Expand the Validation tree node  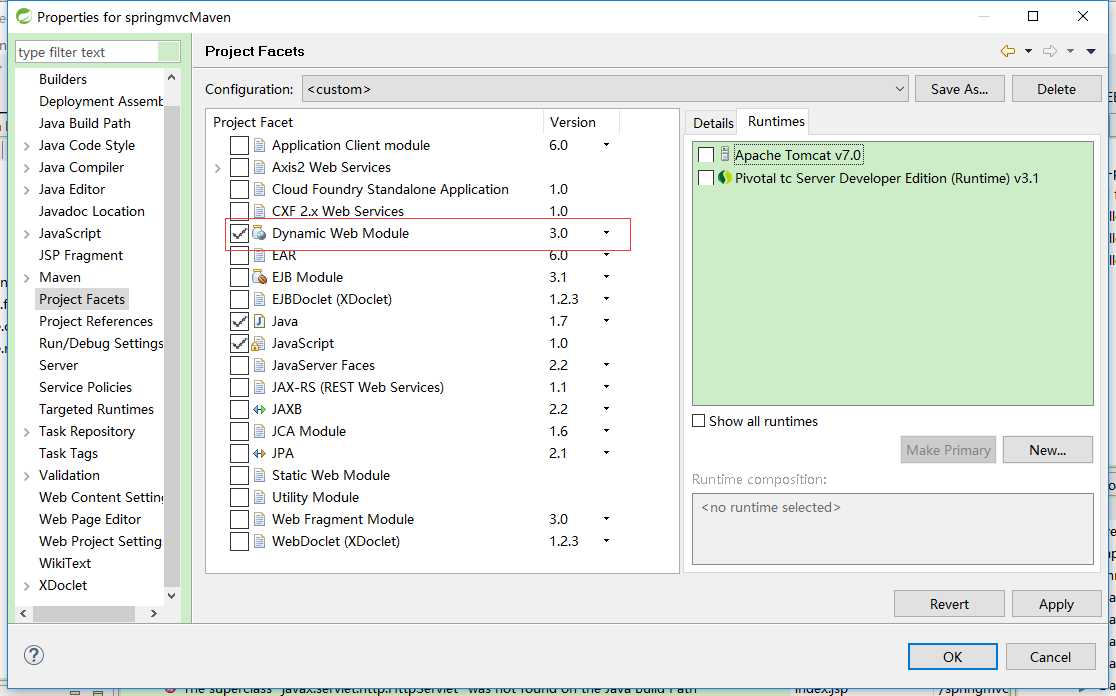(26, 476)
